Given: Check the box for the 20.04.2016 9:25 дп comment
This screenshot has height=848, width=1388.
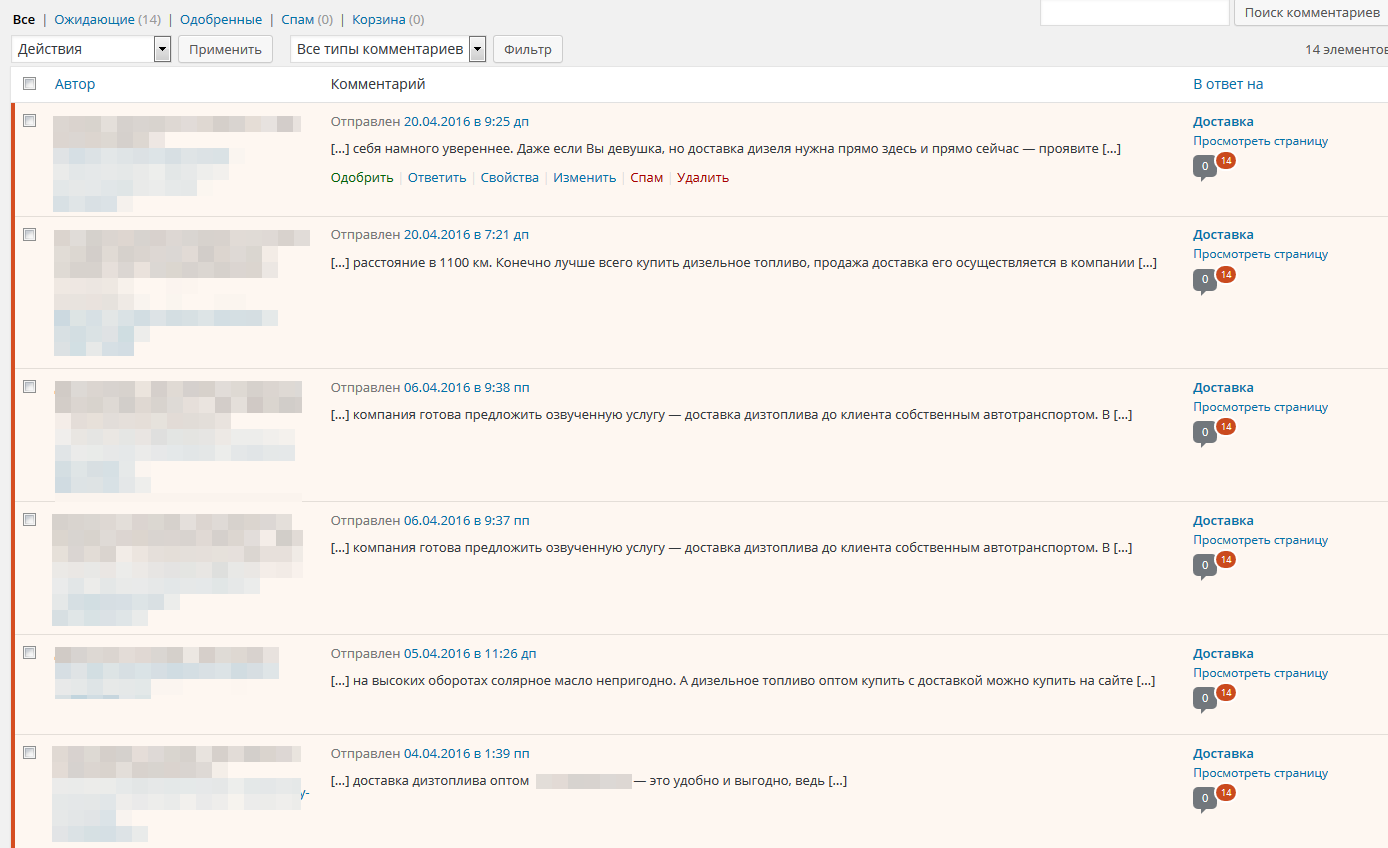Looking at the screenshot, I should coord(30,121).
